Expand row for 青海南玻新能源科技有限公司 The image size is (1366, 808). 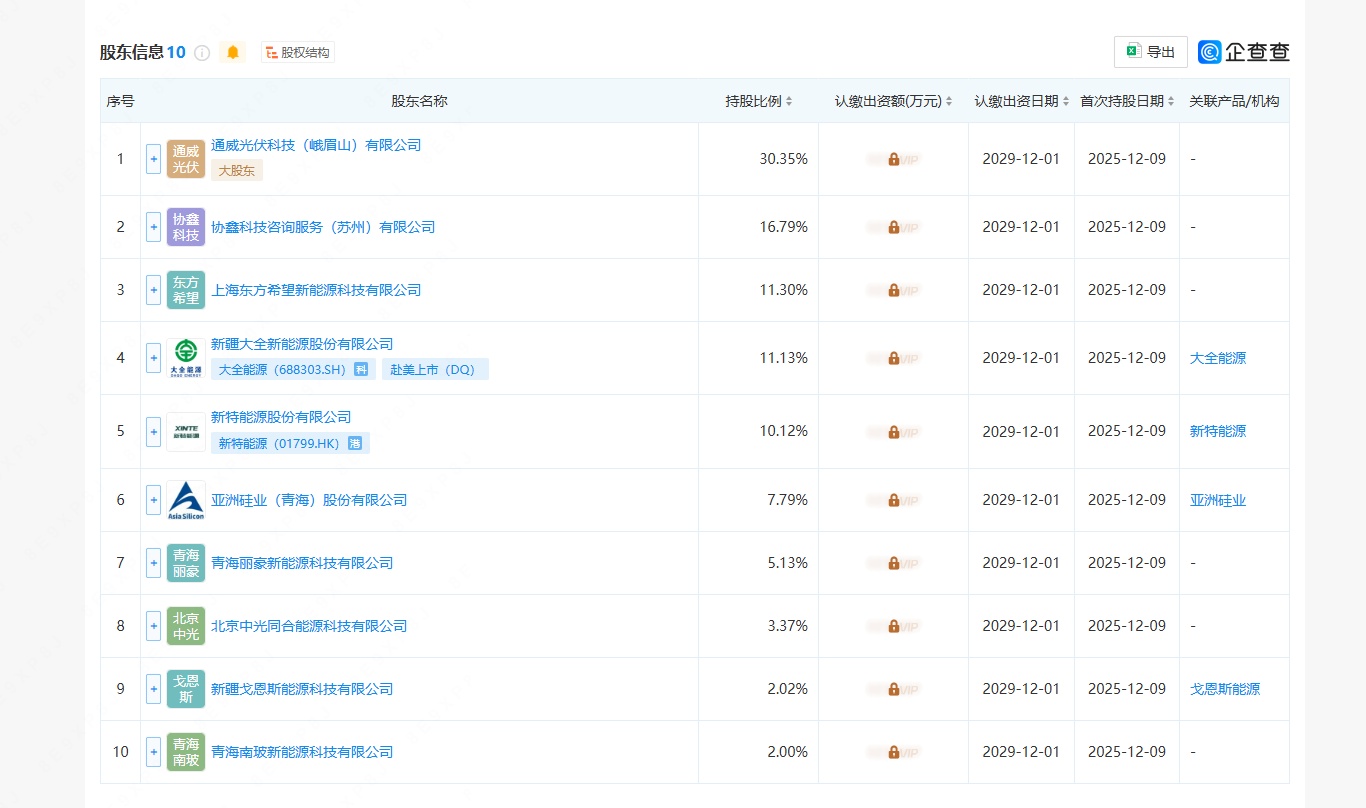click(x=153, y=752)
